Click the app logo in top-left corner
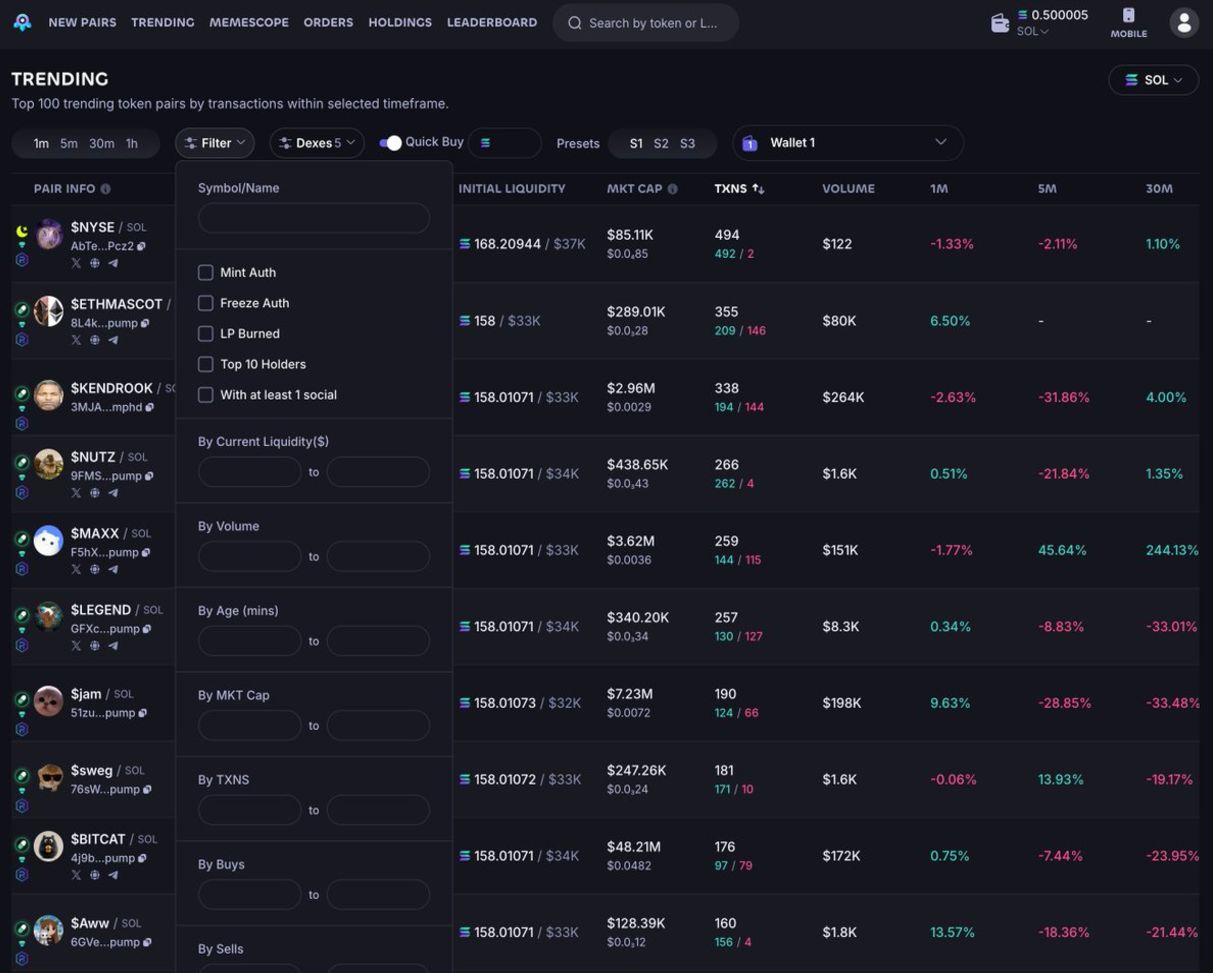The width and height of the screenshot is (1213, 973). click(22, 22)
